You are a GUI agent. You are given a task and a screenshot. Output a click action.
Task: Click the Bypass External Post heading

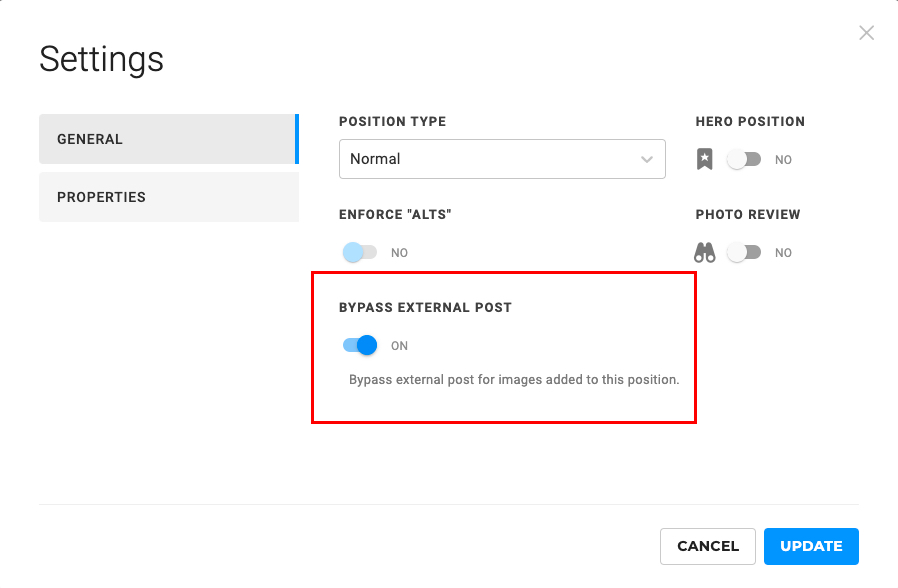(x=425, y=308)
